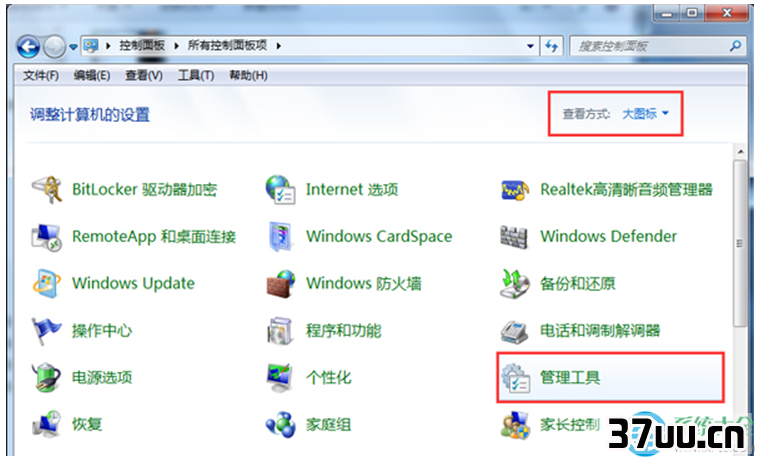Click the refresh button beside address bar
The width and height of the screenshot is (757, 459).
(551, 46)
